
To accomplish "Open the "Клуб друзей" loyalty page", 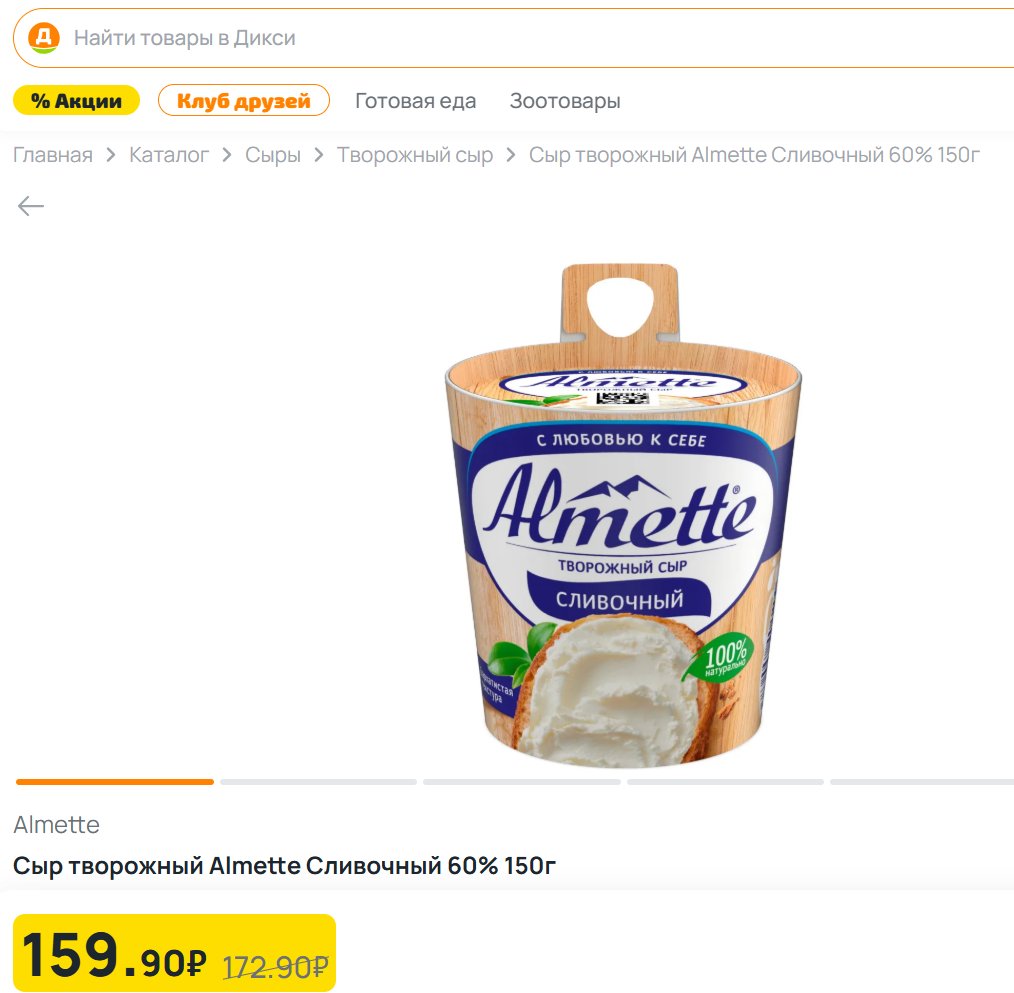I will 244,101.
